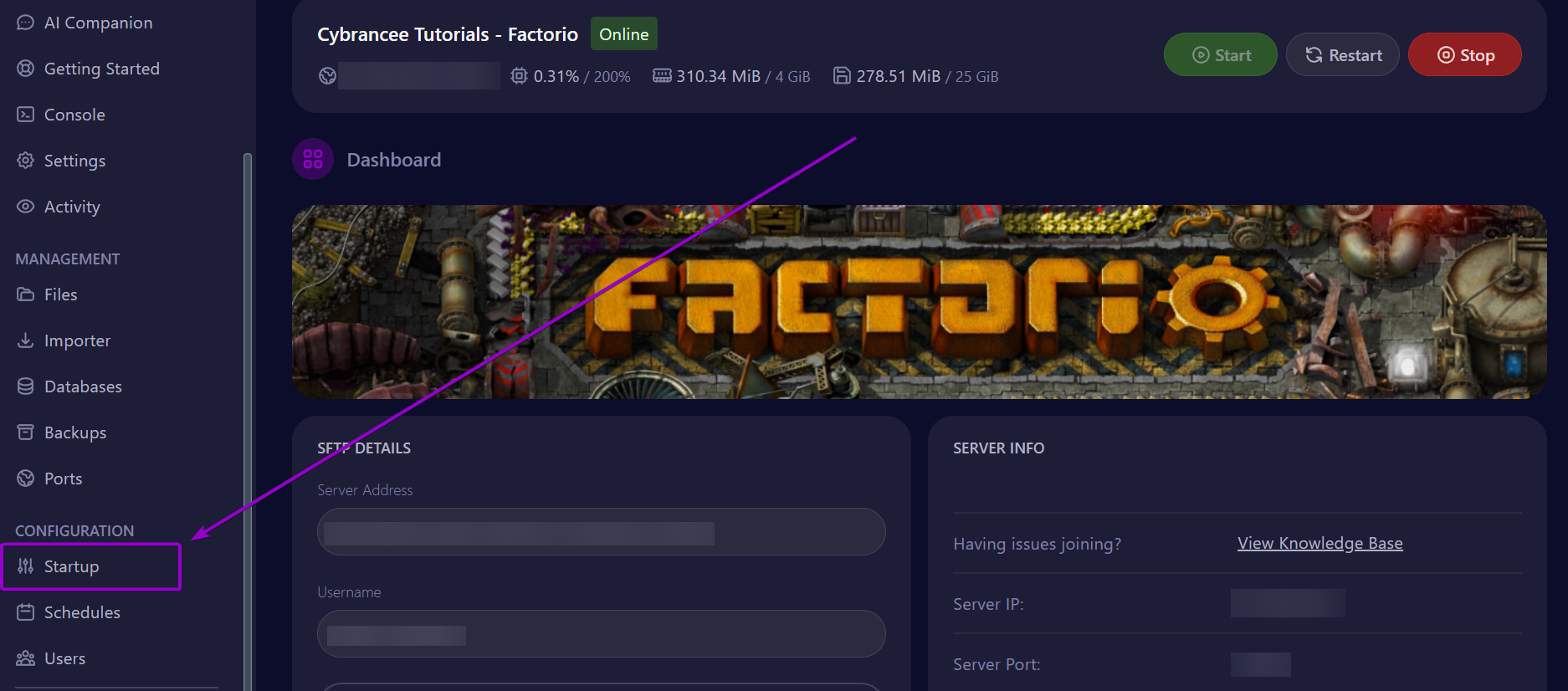Click the Schedules calendar icon
The image size is (1568, 691).
click(x=26, y=612)
